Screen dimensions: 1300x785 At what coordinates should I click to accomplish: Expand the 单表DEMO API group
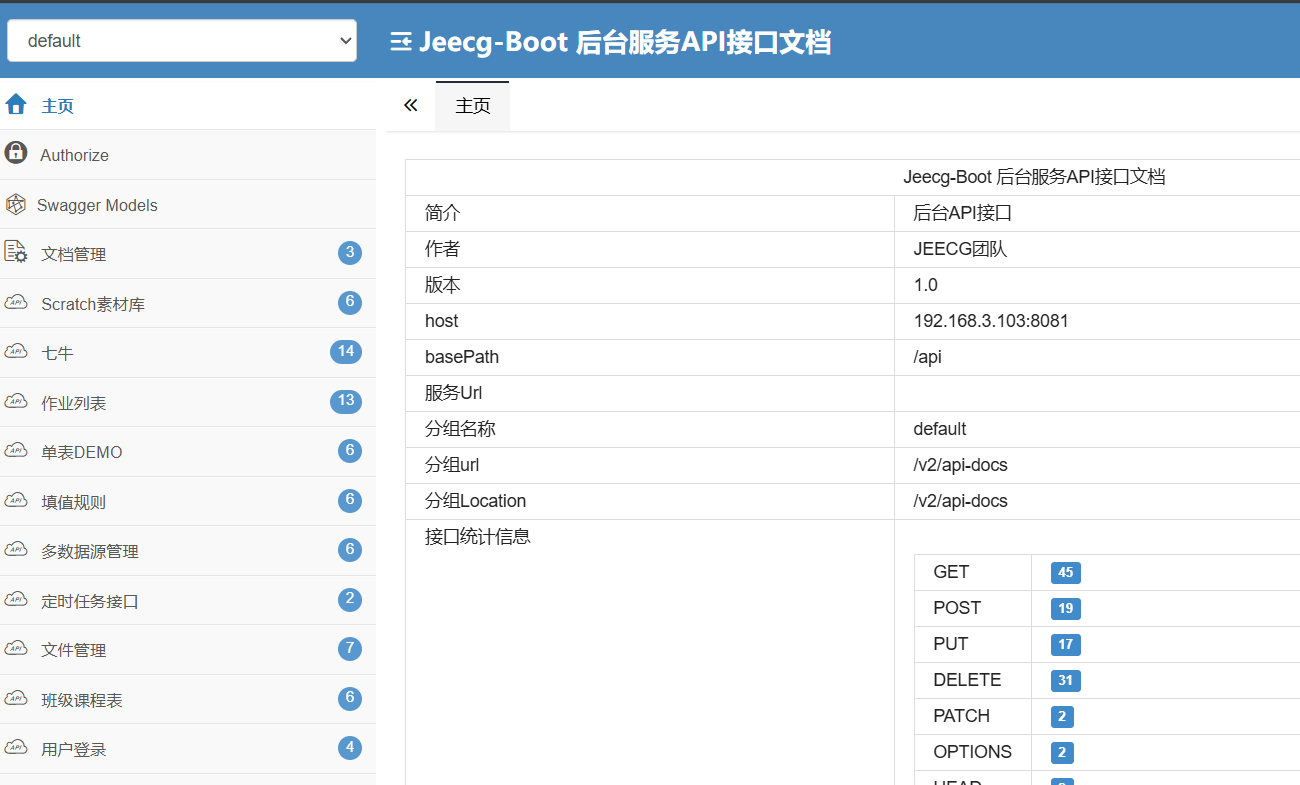point(82,452)
